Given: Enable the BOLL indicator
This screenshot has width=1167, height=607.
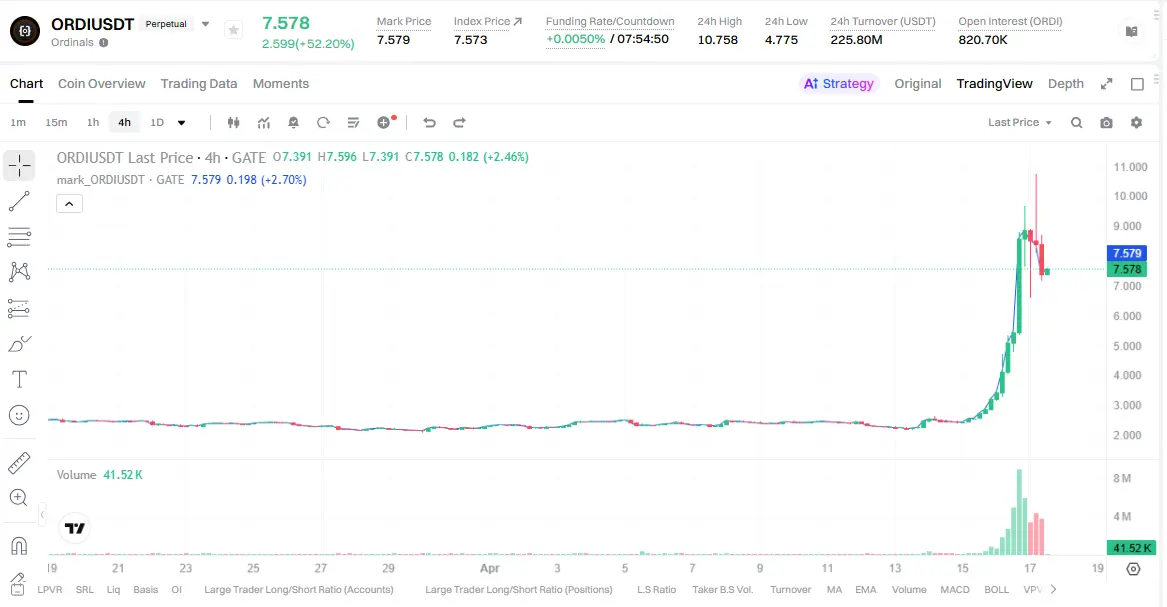Looking at the screenshot, I should (997, 589).
